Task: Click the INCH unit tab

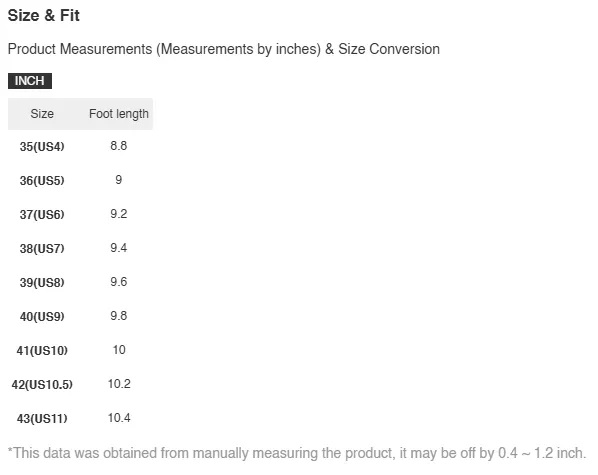Action: [x=30, y=81]
